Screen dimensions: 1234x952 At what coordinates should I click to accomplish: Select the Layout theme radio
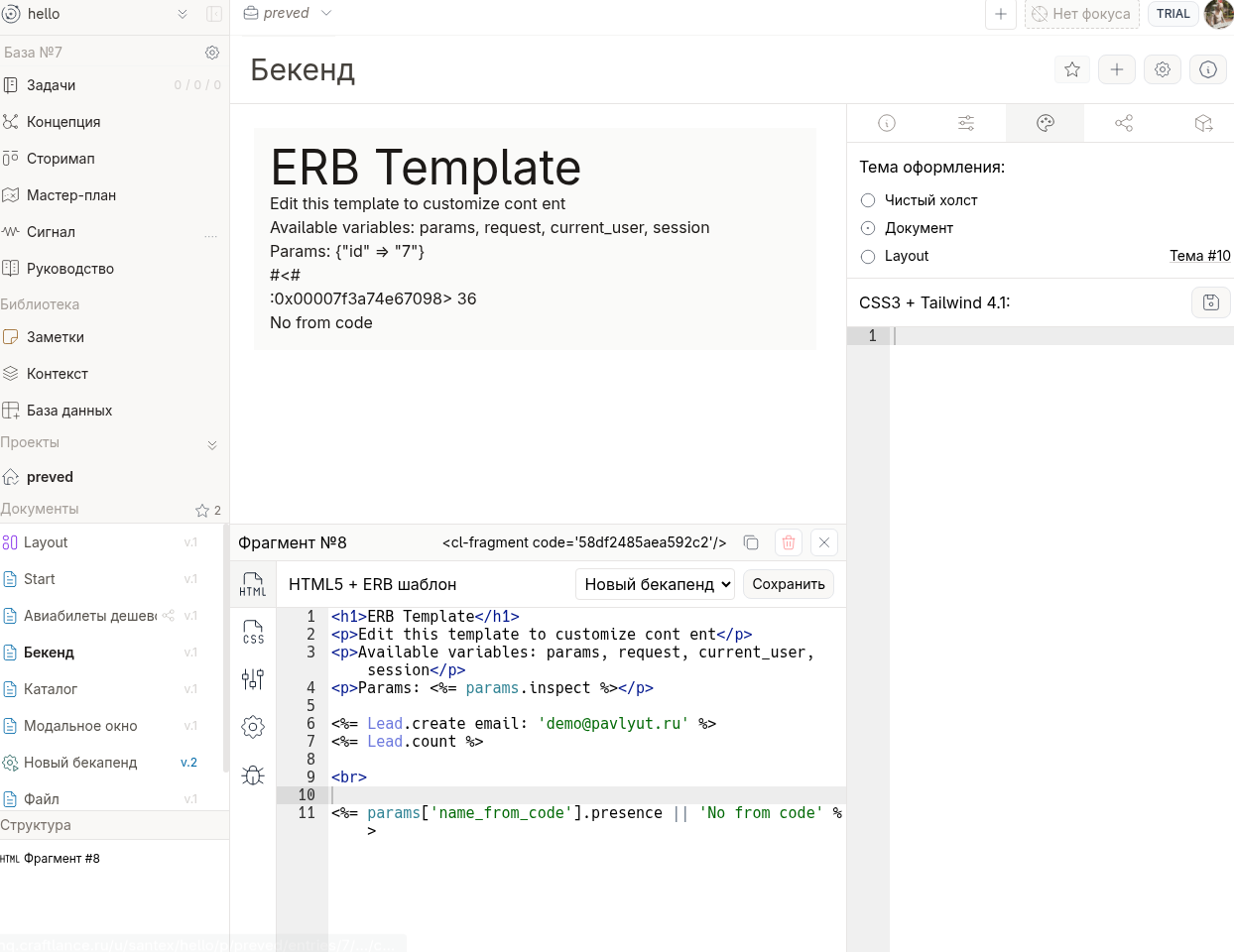(x=868, y=257)
